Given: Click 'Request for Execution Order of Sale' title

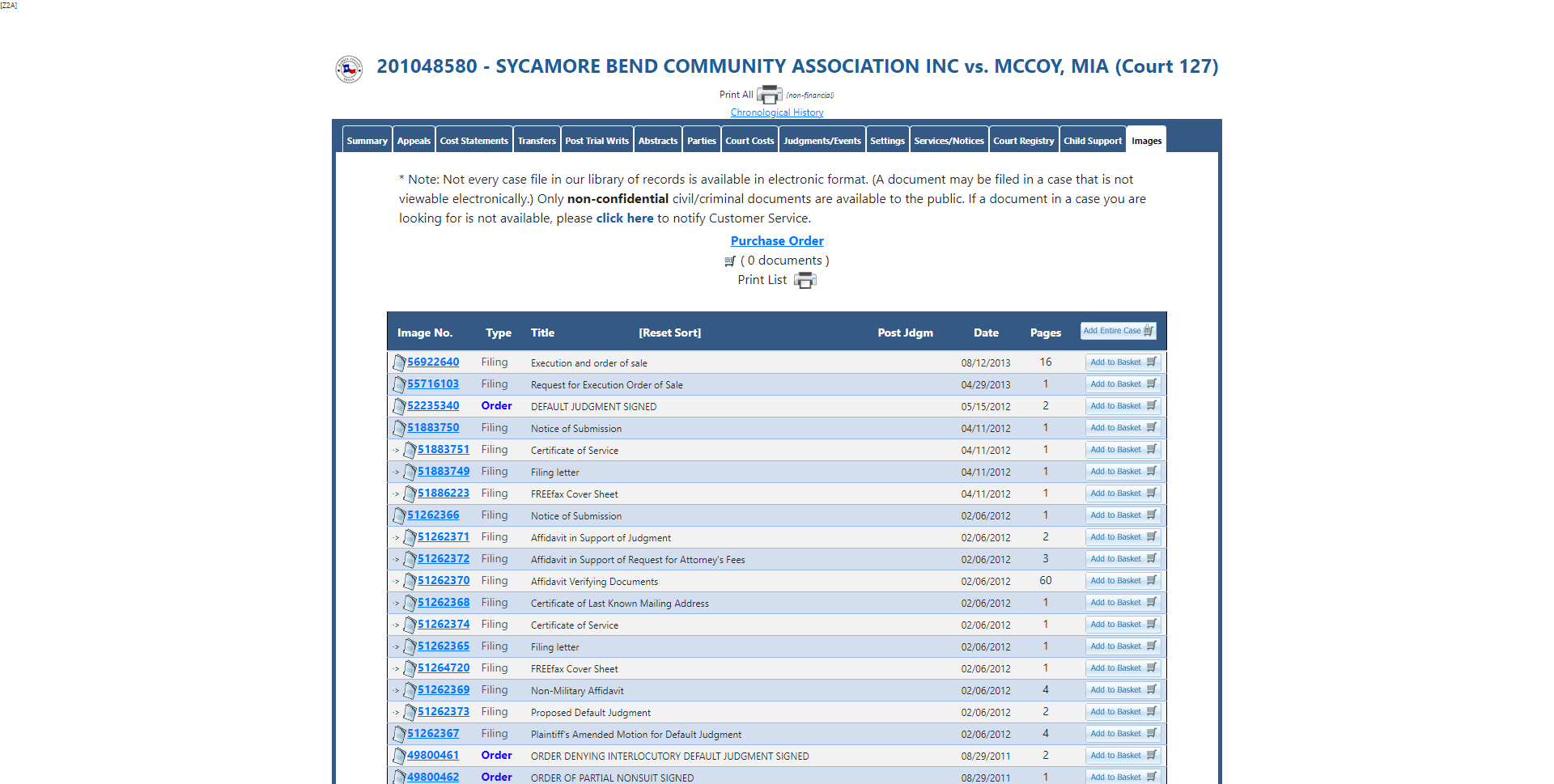Looking at the screenshot, I should point(607,385).
